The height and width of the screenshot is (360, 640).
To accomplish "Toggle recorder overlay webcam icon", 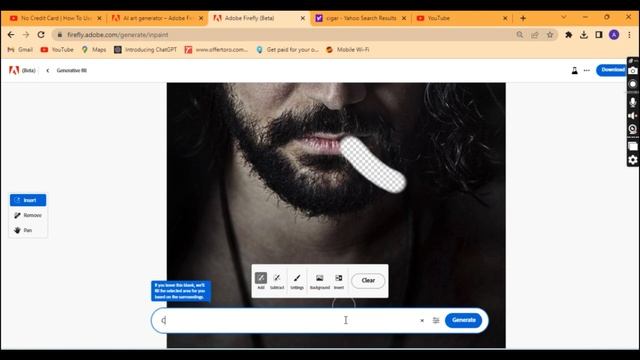I will (x=633, y=129).
